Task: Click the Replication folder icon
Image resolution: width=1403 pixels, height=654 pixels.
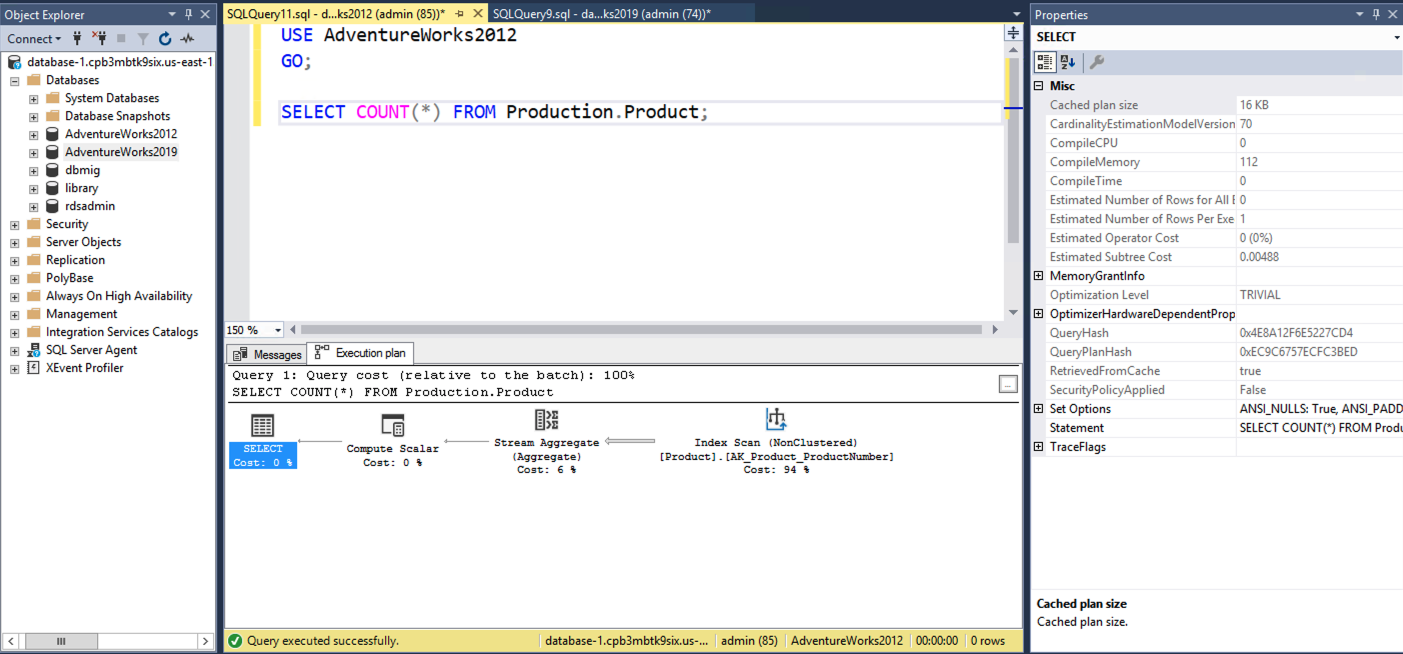Action: [x=34, y=260]
